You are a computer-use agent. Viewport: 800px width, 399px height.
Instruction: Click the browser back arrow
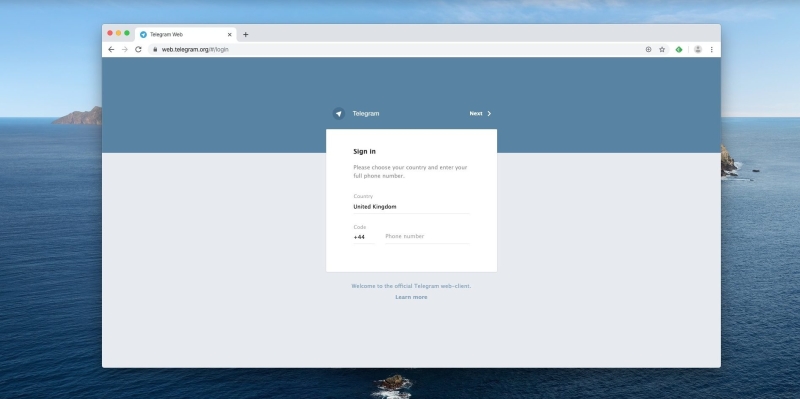coord(111,49)
